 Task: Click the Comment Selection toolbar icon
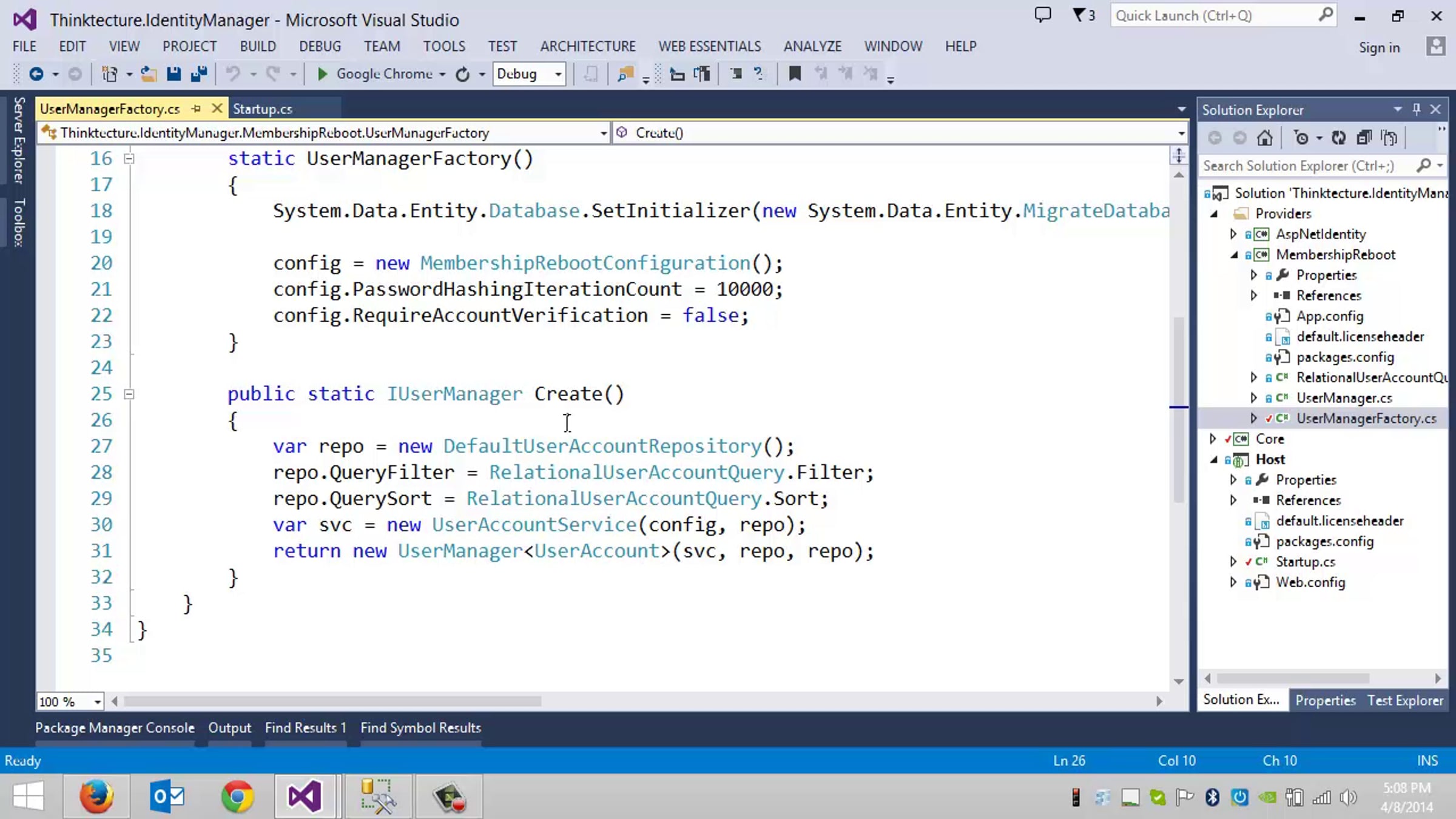point(736,74)
